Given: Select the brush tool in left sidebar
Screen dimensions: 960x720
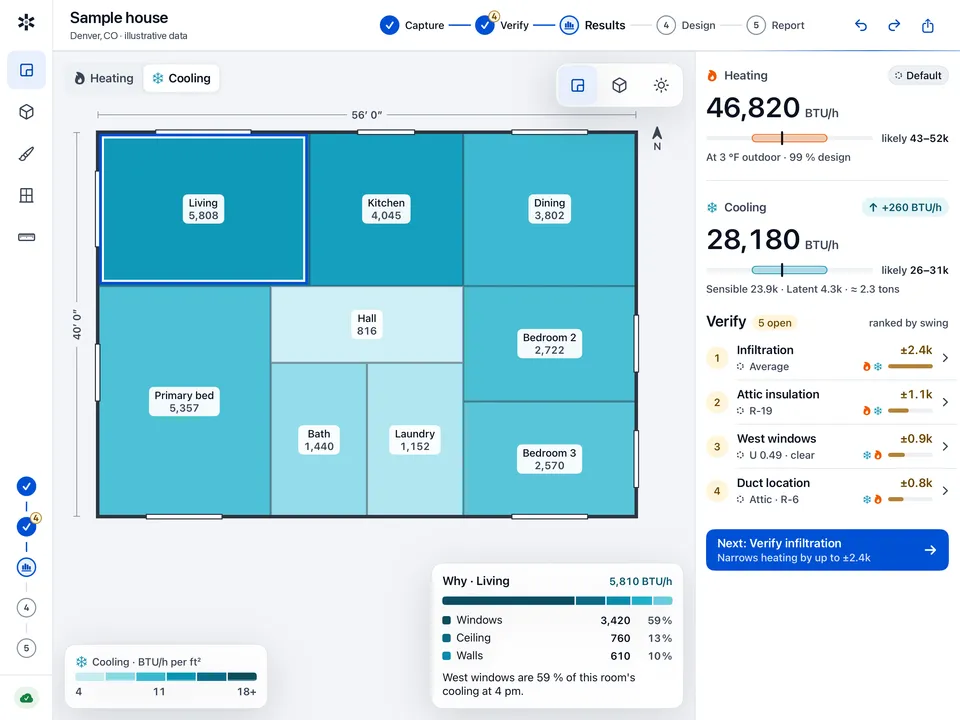Looking at the screenshot, I should (26, 154).
